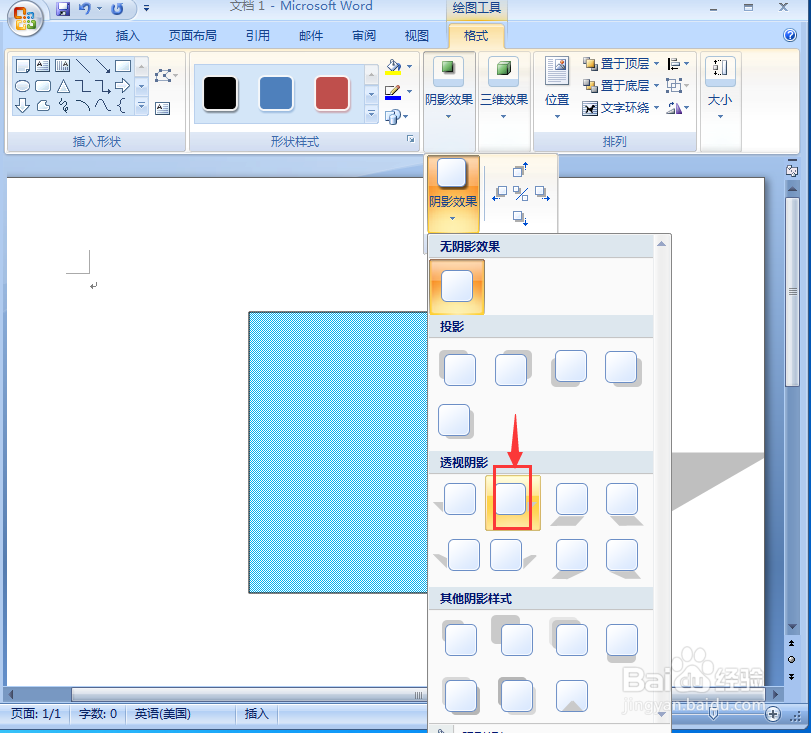811x733 pixels.
Task: Select the Vertical Text Box shape
Action: [x=63, y=66]
